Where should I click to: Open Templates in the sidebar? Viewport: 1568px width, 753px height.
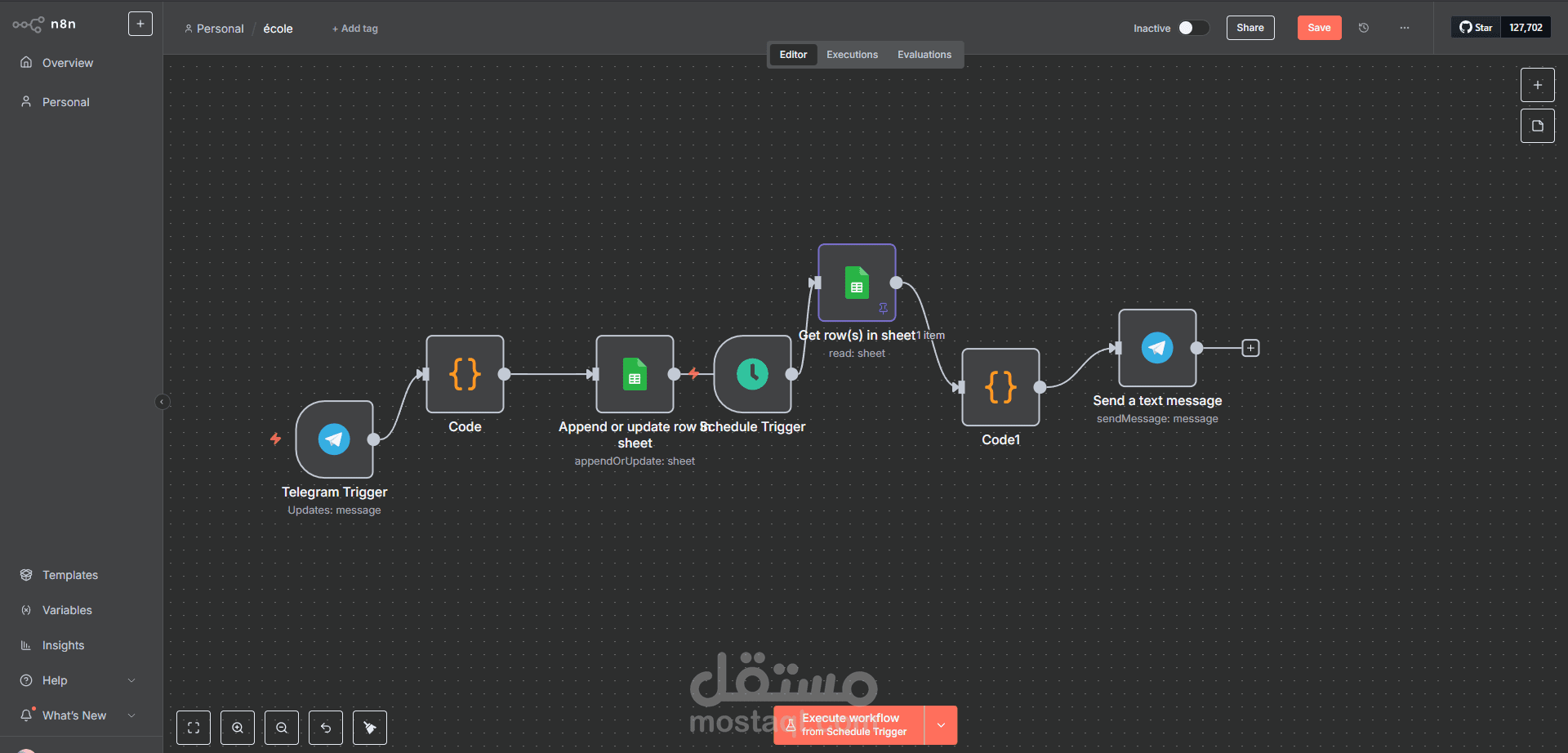click(70, 575)
